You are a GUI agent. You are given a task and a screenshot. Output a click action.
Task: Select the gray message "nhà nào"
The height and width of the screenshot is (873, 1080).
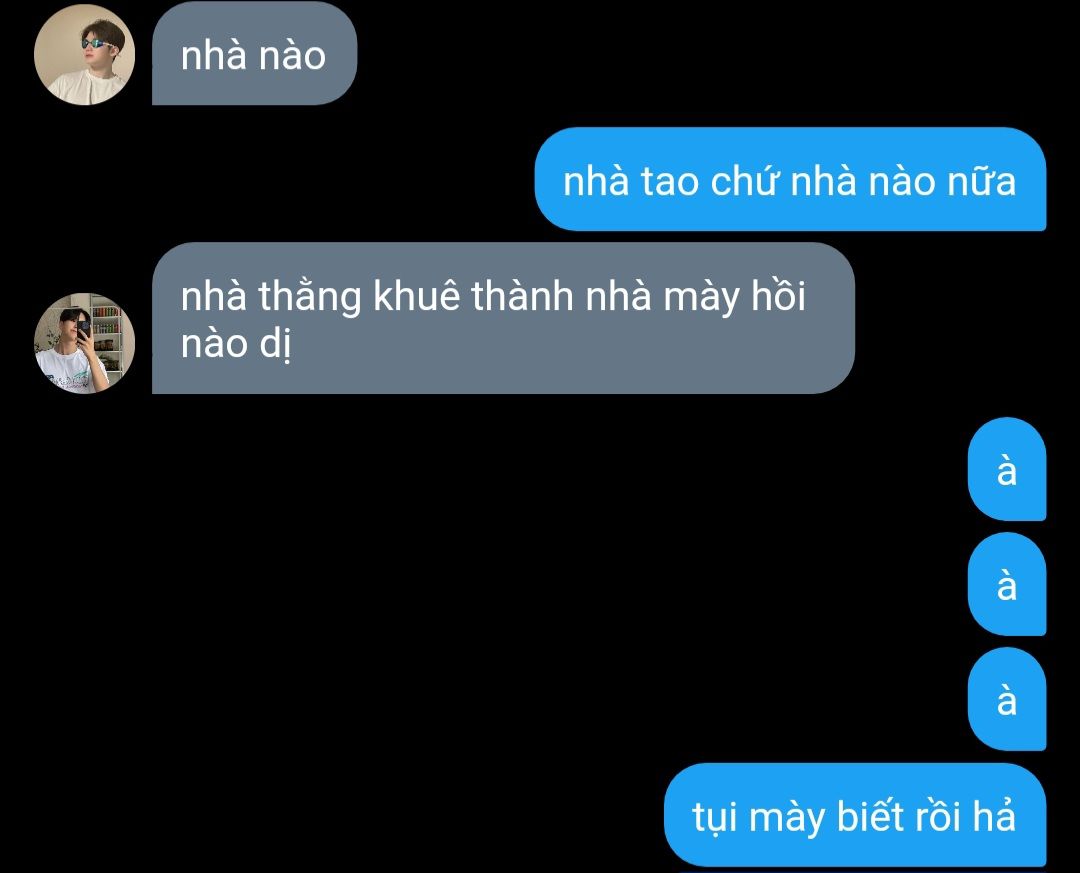point(254,54)
